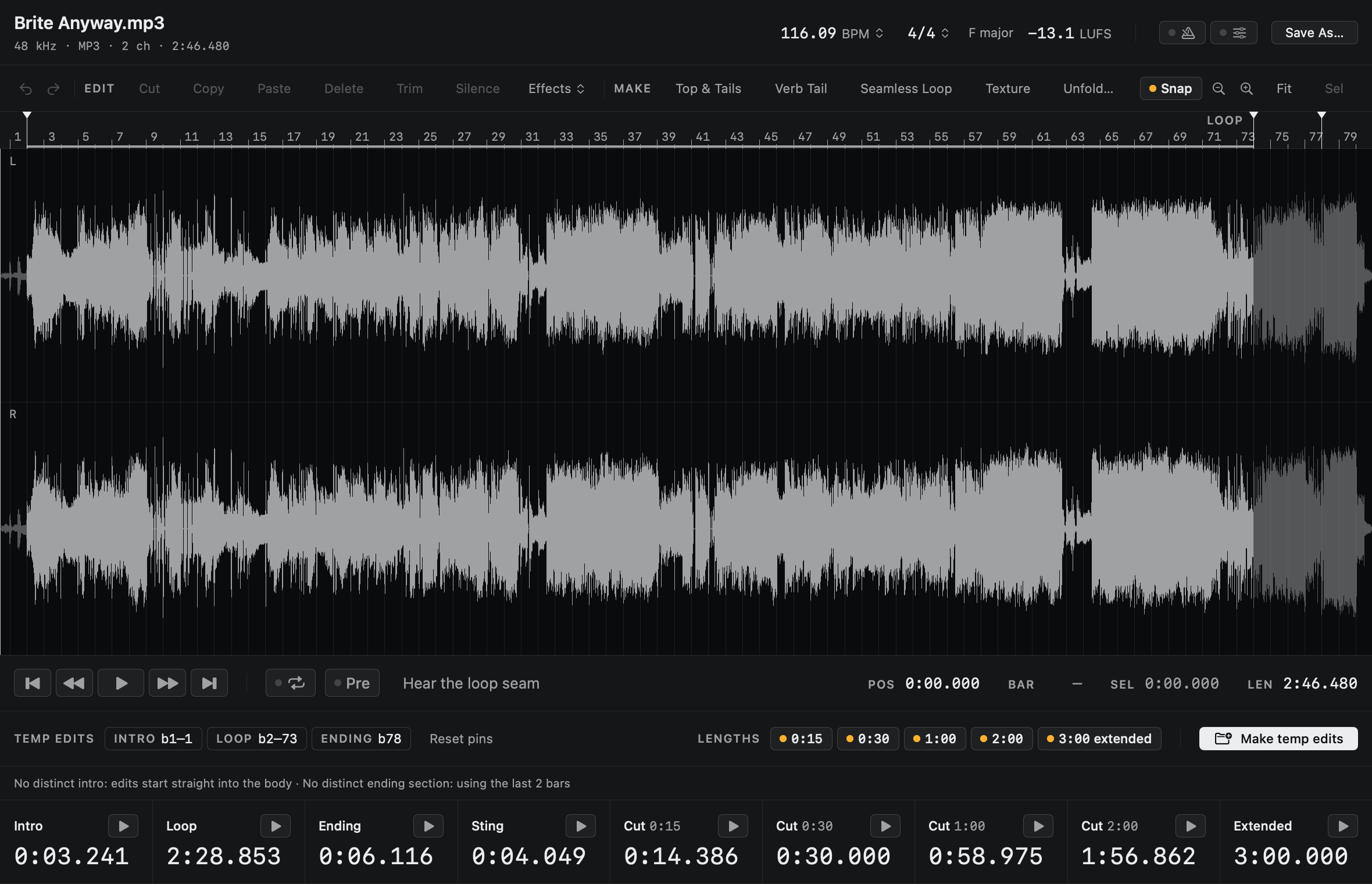Choose Verb Tail option

tap(801, 88)
